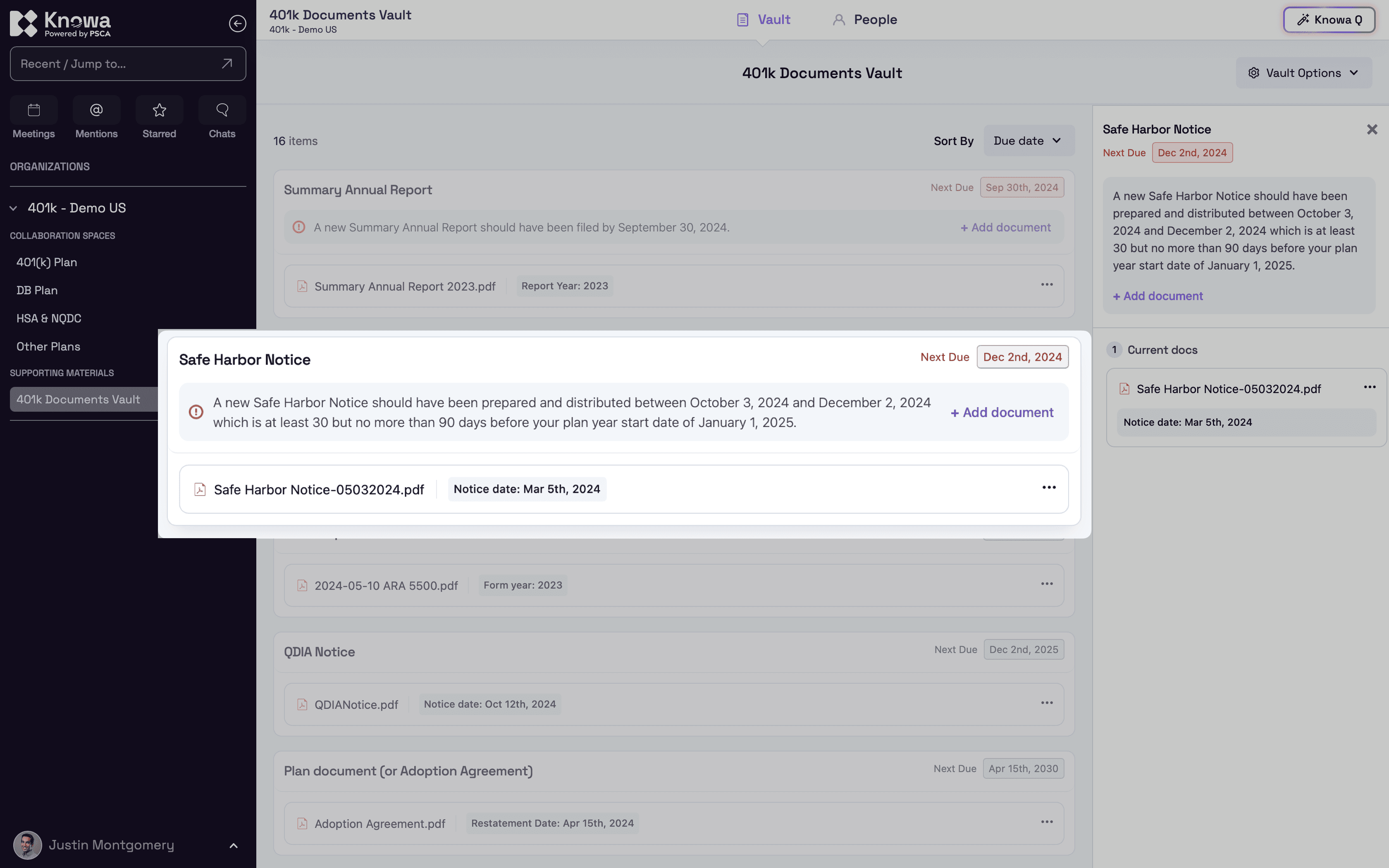Open the Meetings calendar icon
Screen dimensions: 1389x868
click(34, 110)
